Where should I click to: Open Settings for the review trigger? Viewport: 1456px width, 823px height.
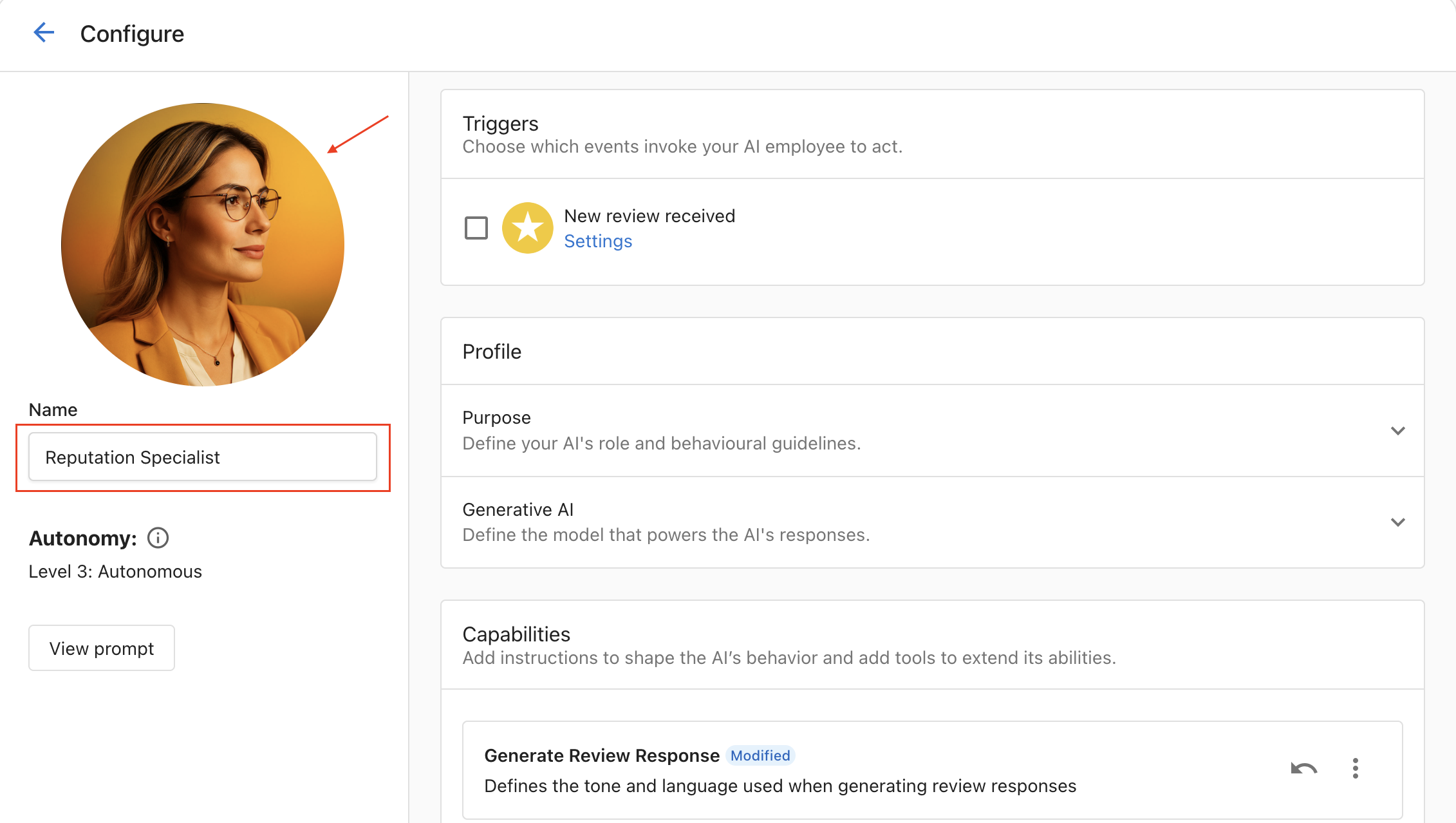click(597, 241)
